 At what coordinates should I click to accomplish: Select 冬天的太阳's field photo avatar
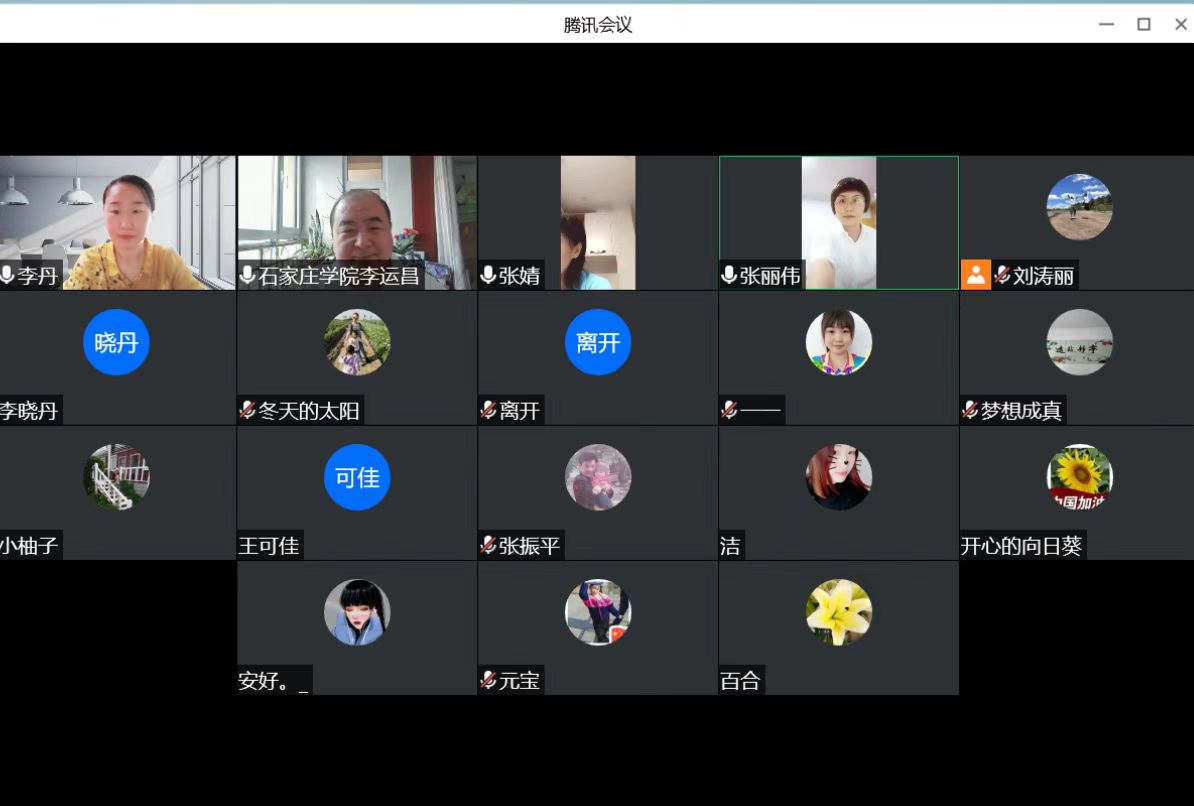point(357,342)
